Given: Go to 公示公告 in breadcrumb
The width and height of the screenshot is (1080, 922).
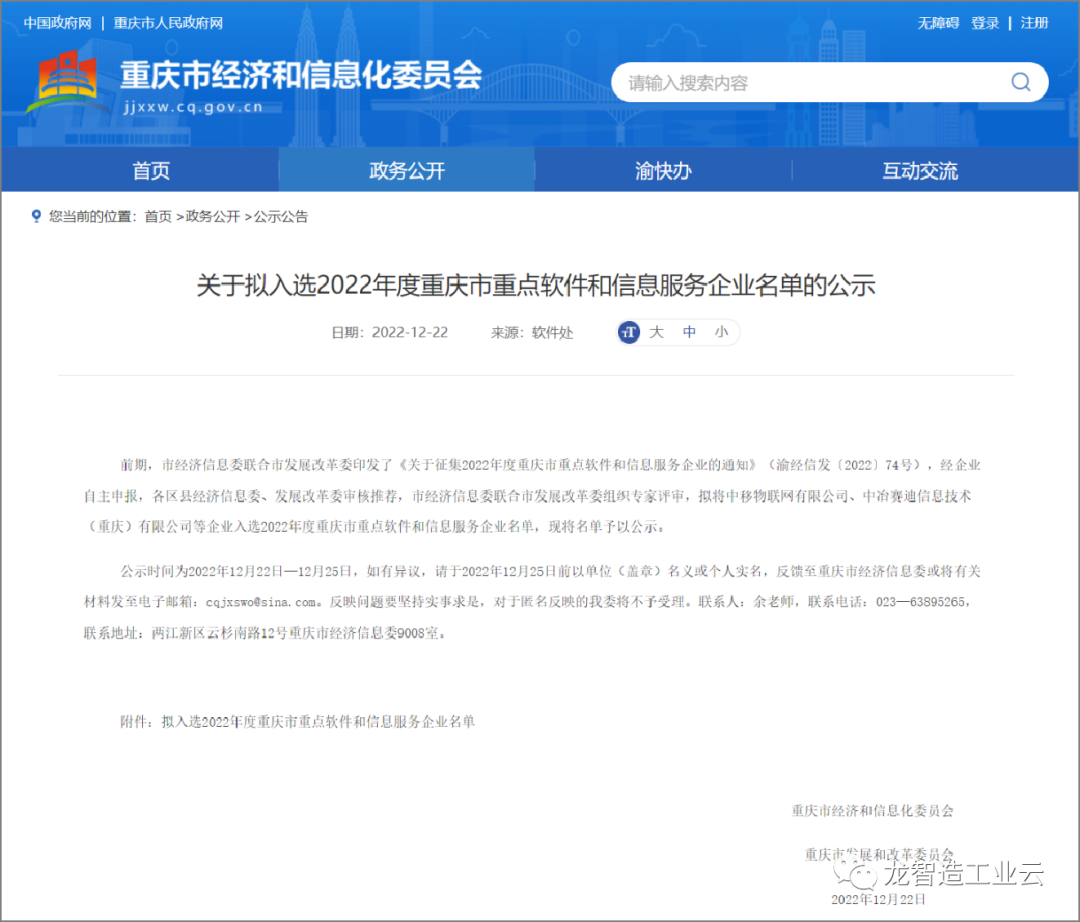Looking at the screenshot, I should (x=281, y=216).
